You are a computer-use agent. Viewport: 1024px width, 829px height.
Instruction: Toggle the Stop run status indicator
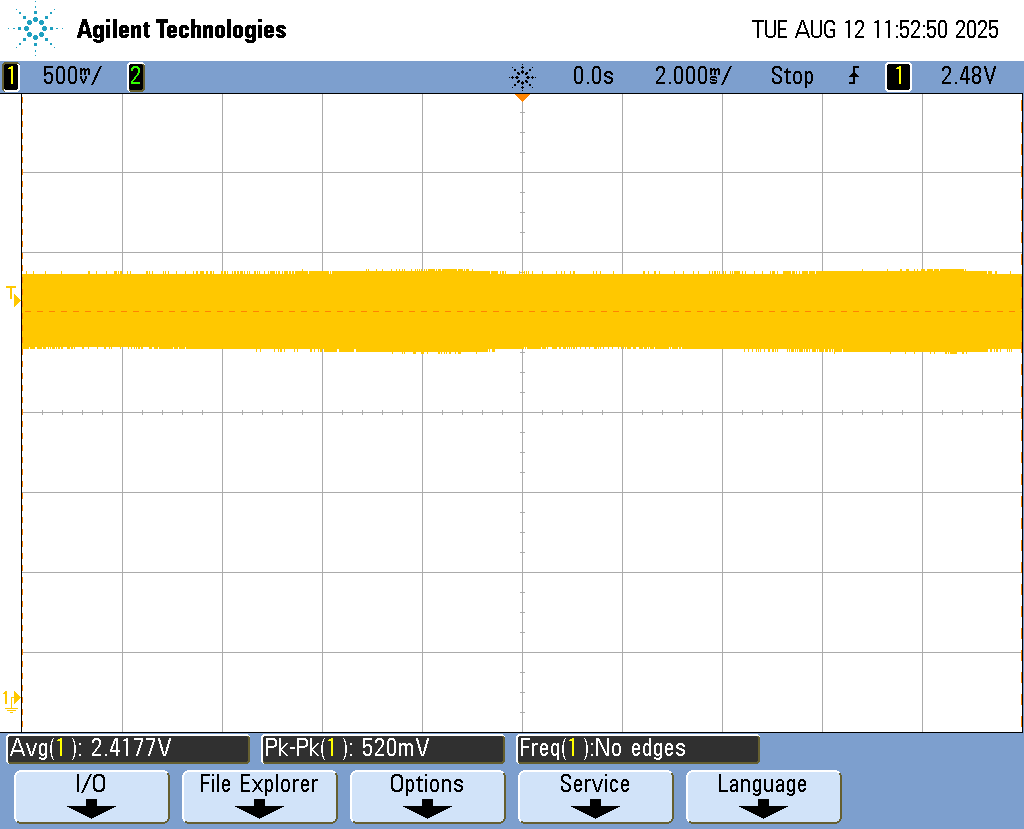[x=791, y=76]
